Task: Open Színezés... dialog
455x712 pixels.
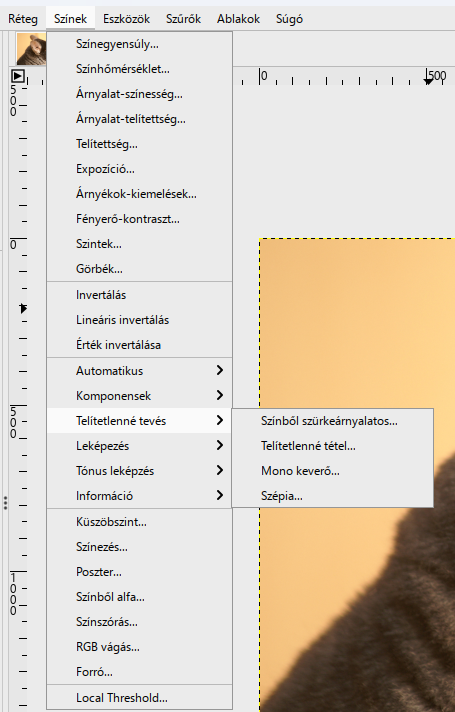Action: 139,547
